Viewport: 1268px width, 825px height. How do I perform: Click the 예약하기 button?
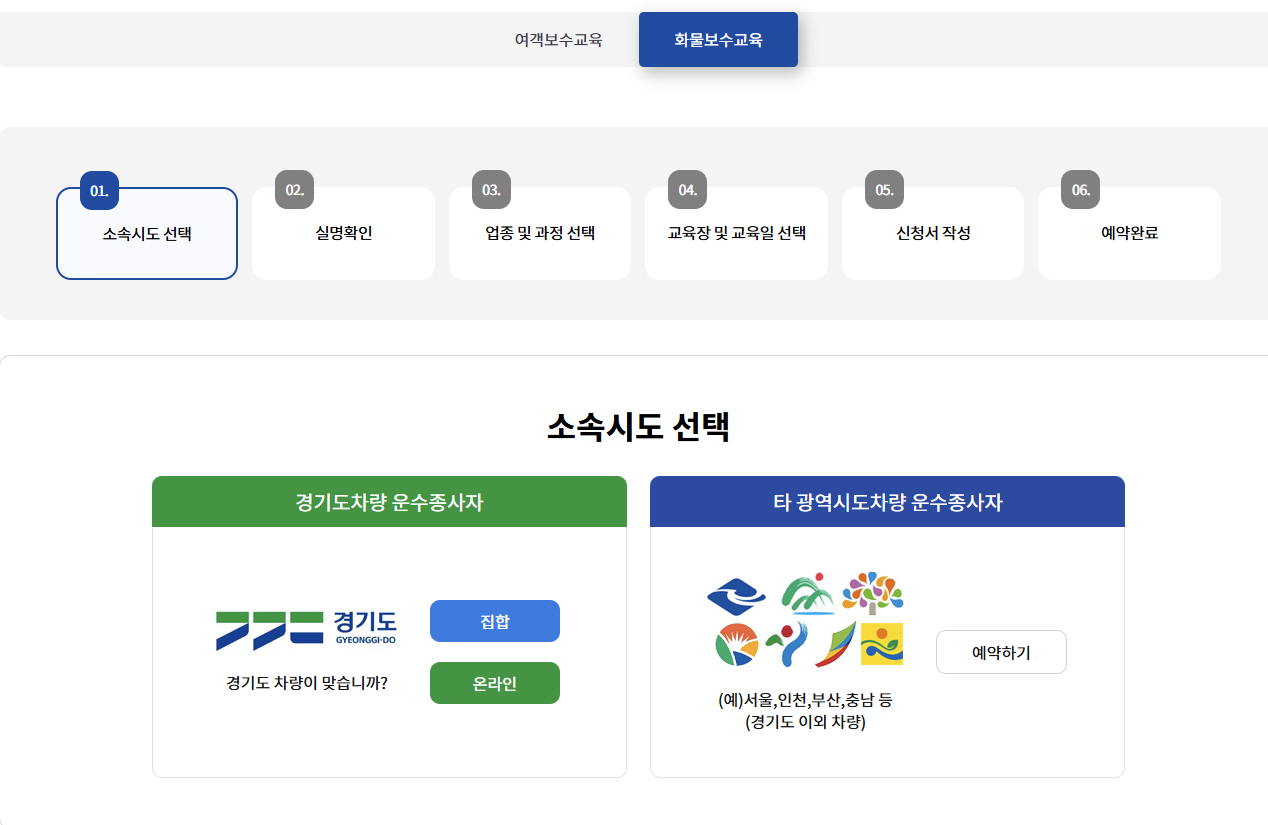pos(1001,652)
